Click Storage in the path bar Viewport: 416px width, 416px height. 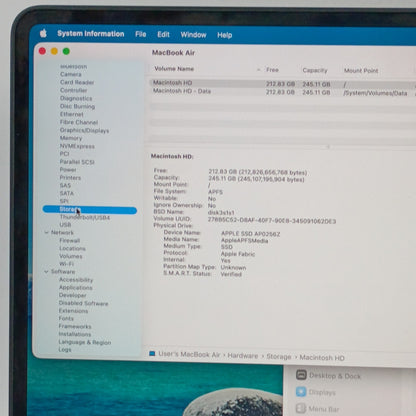click(x=279, y=357)
